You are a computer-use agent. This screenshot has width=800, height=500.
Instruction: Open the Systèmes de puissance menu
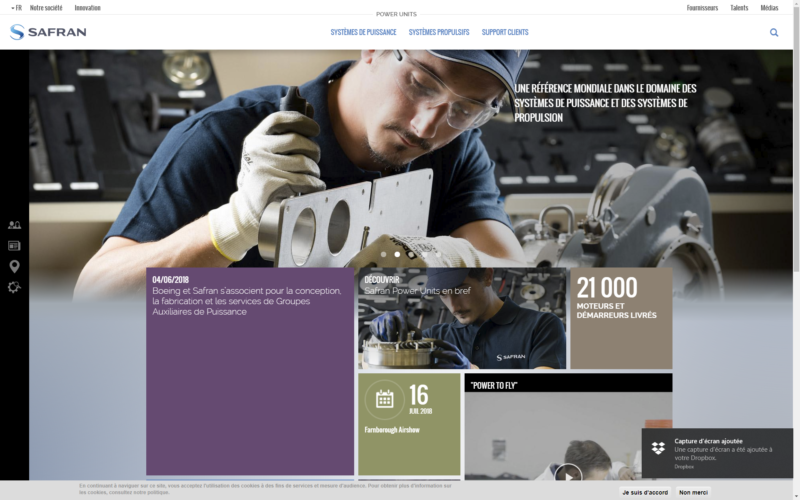(x=363, y=32)
